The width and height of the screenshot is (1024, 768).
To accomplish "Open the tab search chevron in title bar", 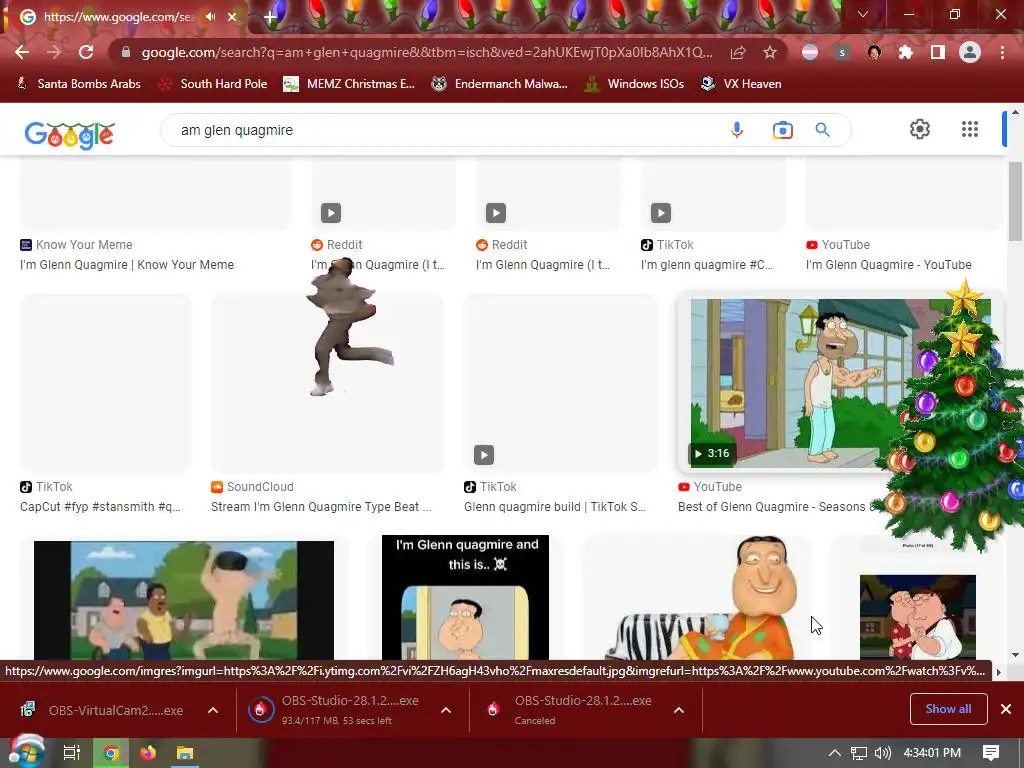I will (x=863, y=14).
